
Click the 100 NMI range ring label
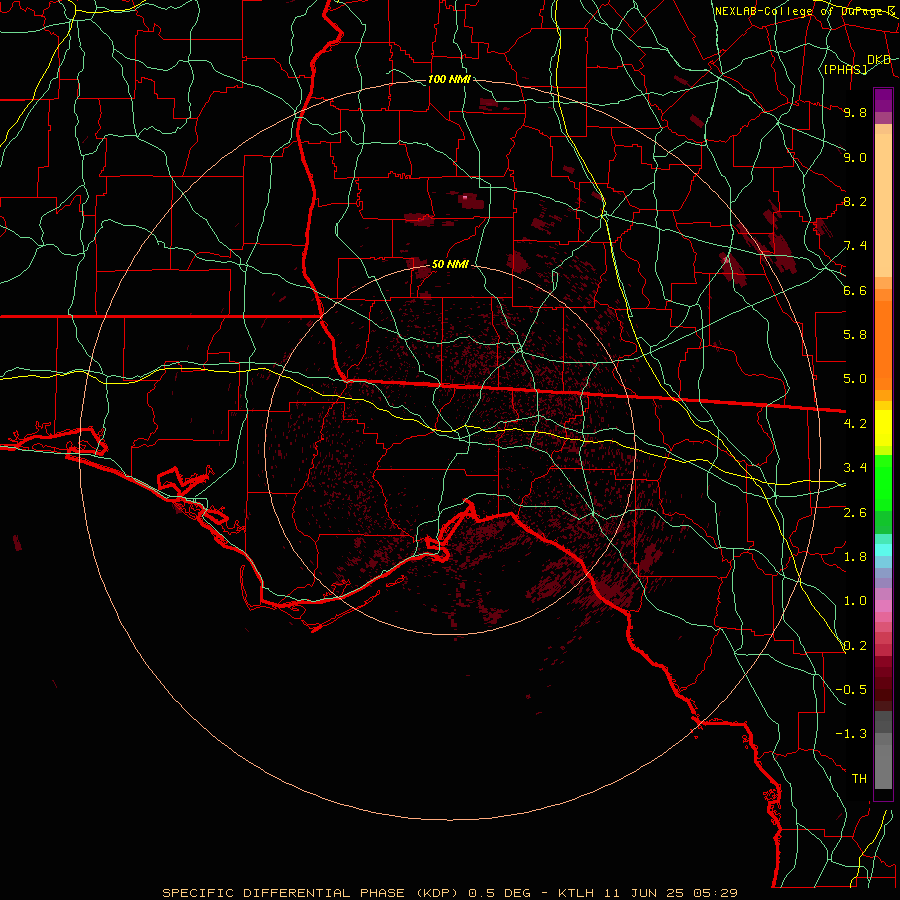coord(449,79)
